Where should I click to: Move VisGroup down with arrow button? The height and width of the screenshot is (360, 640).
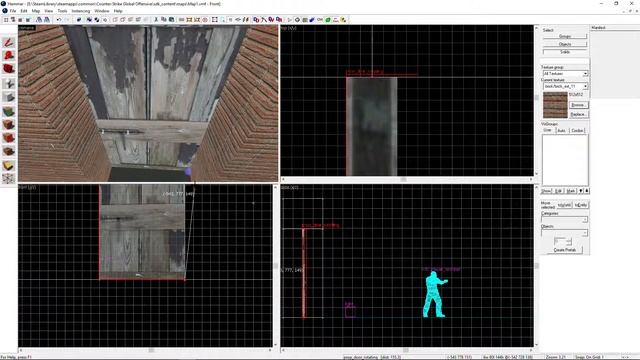[581, 191]
